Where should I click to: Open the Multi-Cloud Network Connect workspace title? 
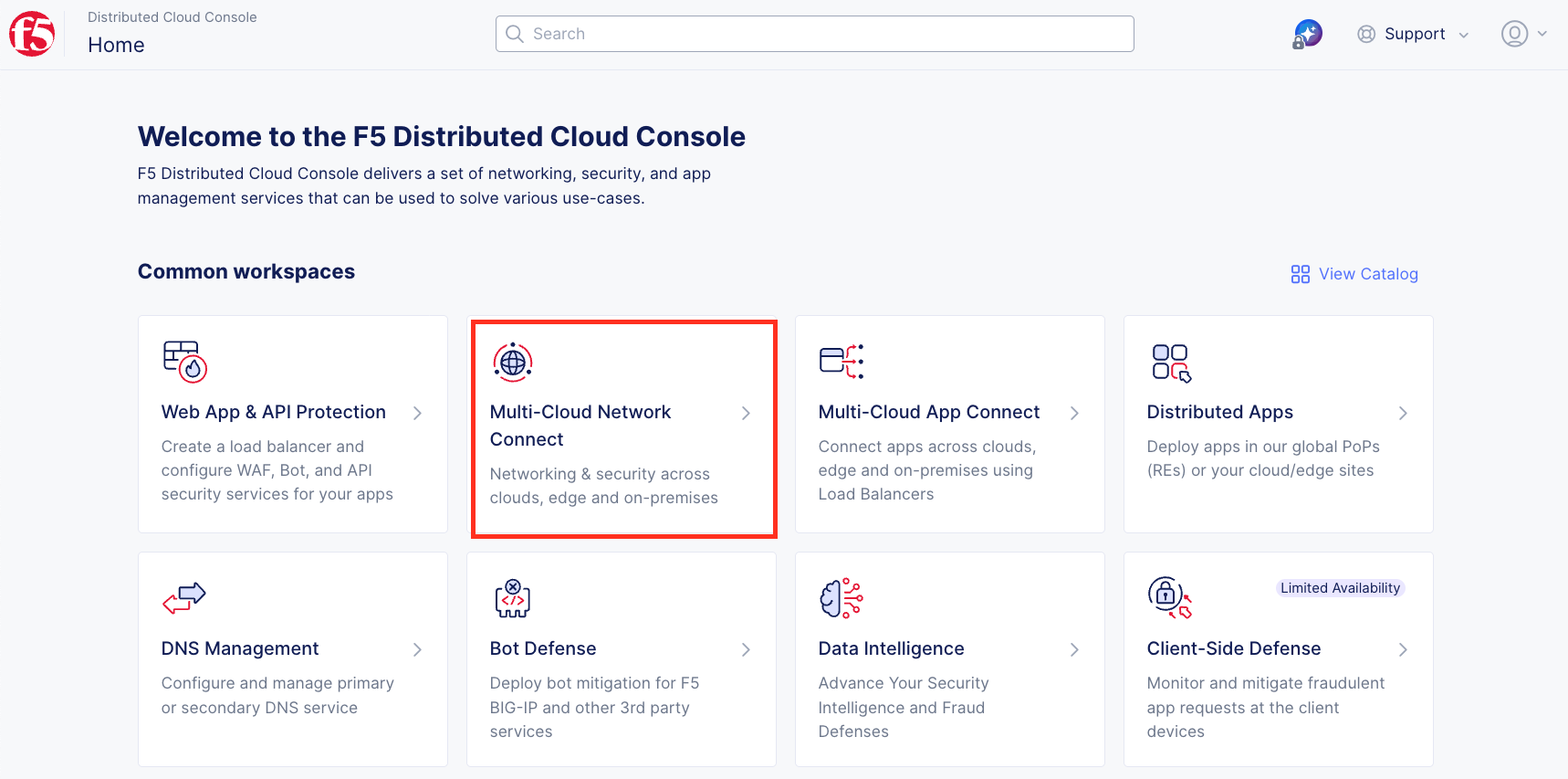pyautogui.click(x=580, y=426)
